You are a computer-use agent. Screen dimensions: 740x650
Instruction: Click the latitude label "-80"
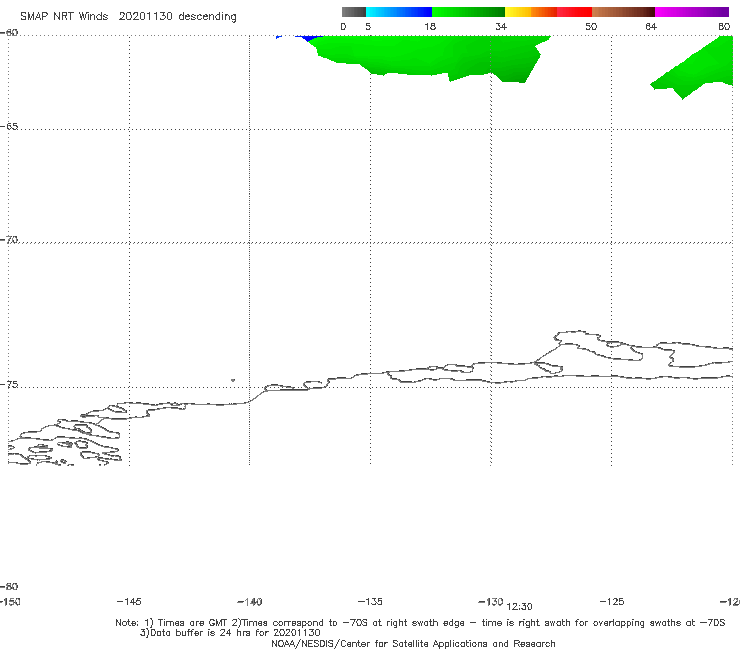pos(9,586)
